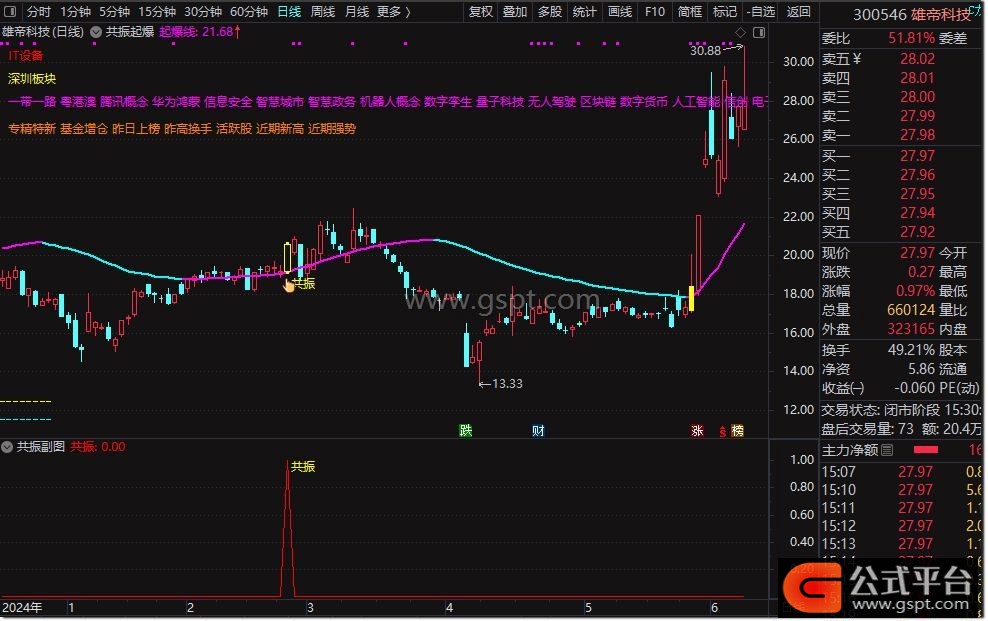Click the diamond marker icon above the chart
This screenshot has height=621, width=988.
pos(740,32)
